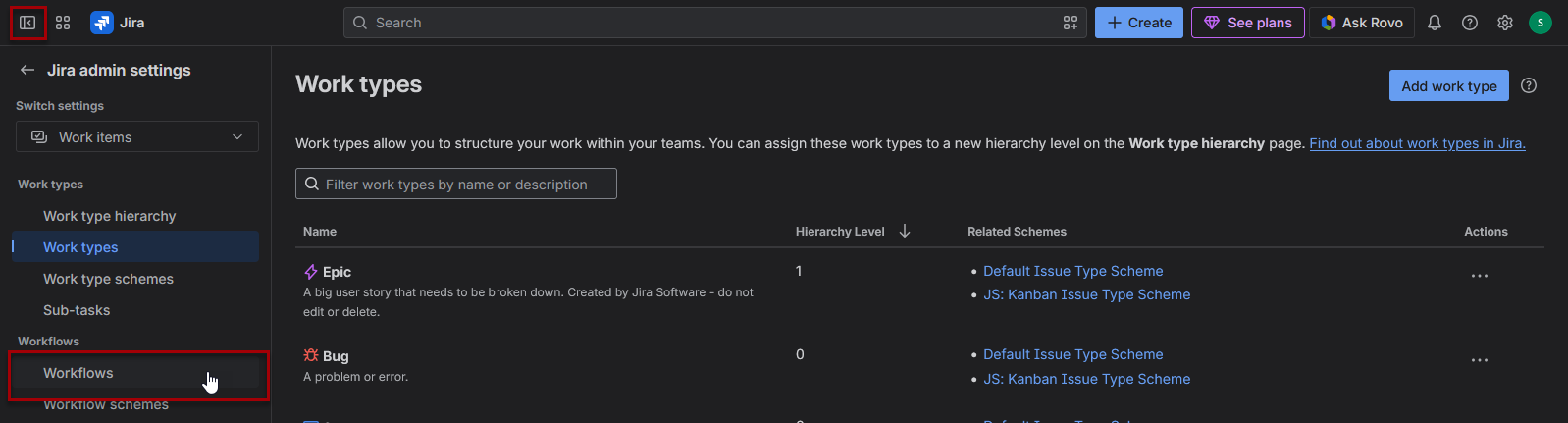
Task: Open Workflow schemes in sidebar
Action: [x=135, y=404]
